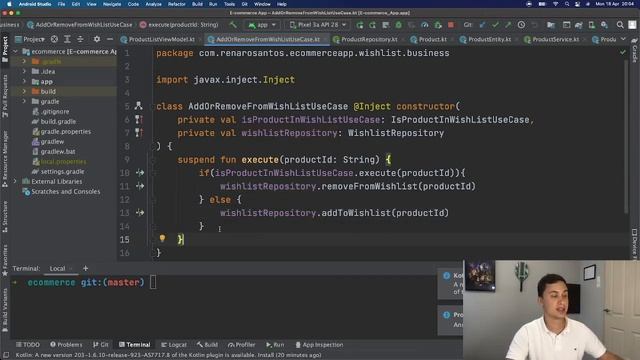Open the Build tool window
The height and width of the screenshot is (360, 640).
click(x=207, y=345)
